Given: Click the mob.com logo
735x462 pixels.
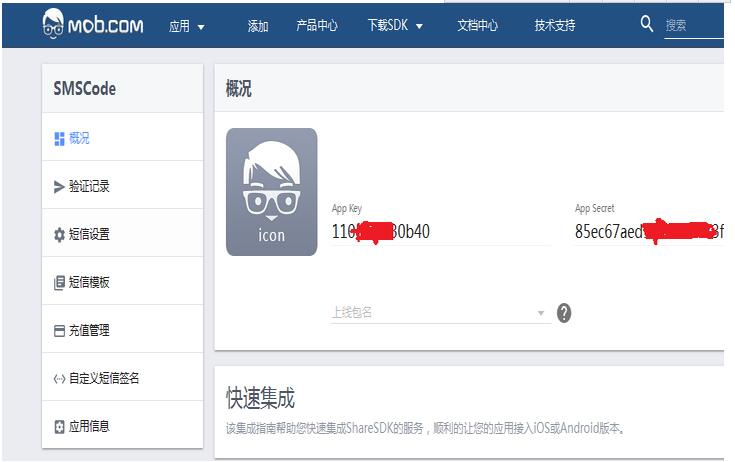Looking at the screenshot, I should tap(92, 25).
